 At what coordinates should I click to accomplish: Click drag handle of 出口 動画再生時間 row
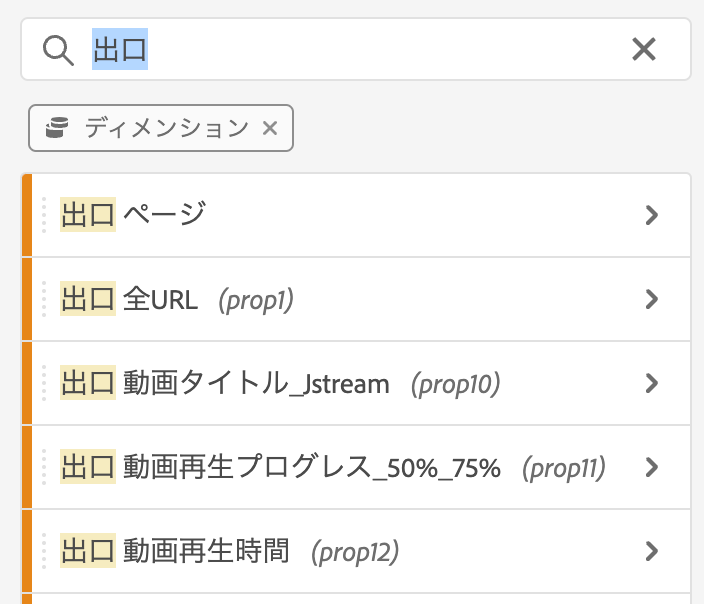[x=45, y=551]
